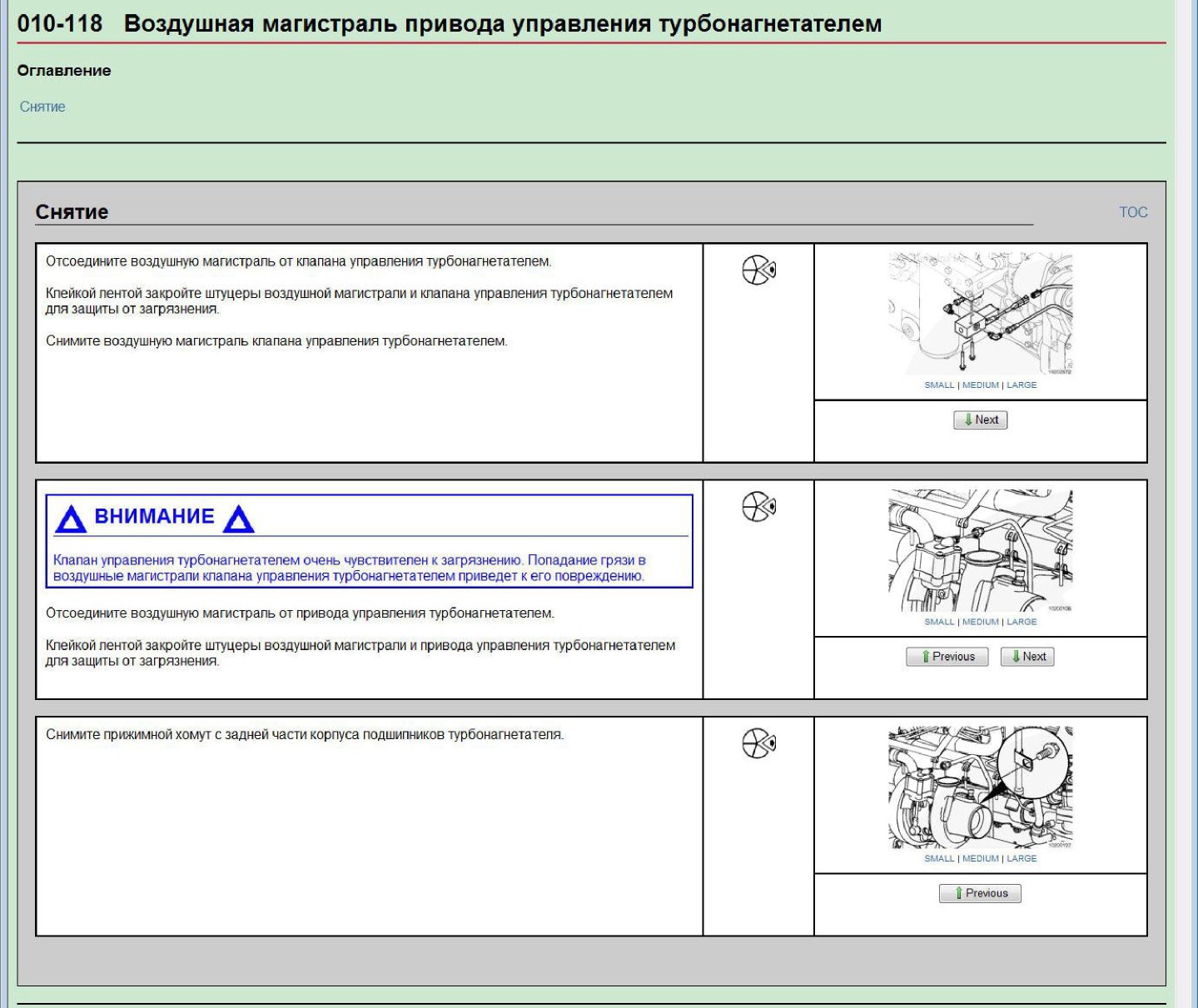Open the control valve air line illustration
The width and height of the screenshot is (1198, 1008).
[981, 315]
